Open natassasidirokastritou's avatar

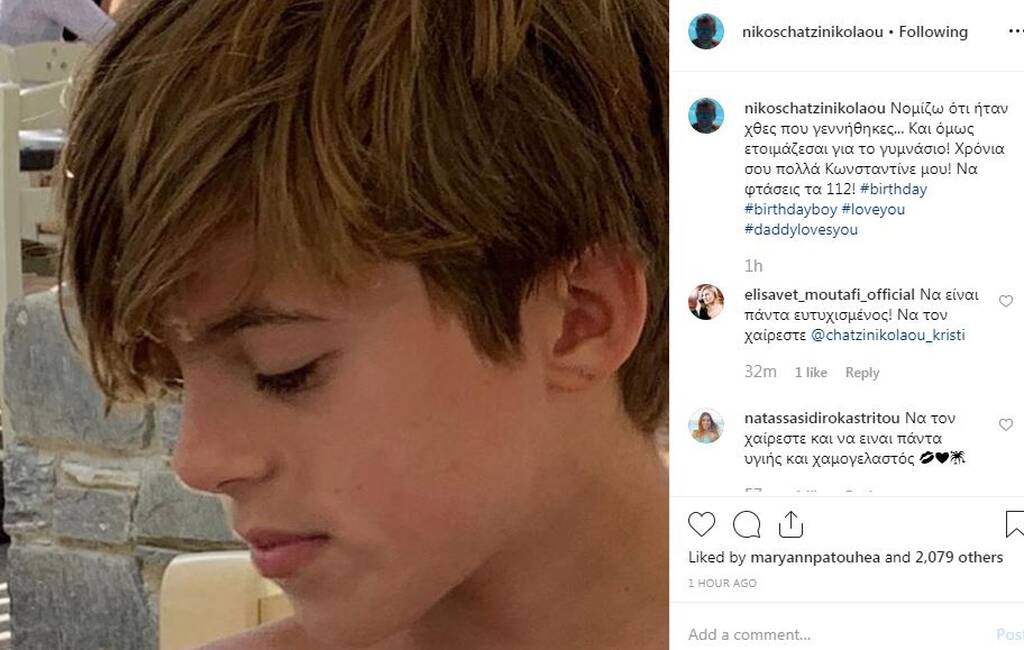[706, 425]
